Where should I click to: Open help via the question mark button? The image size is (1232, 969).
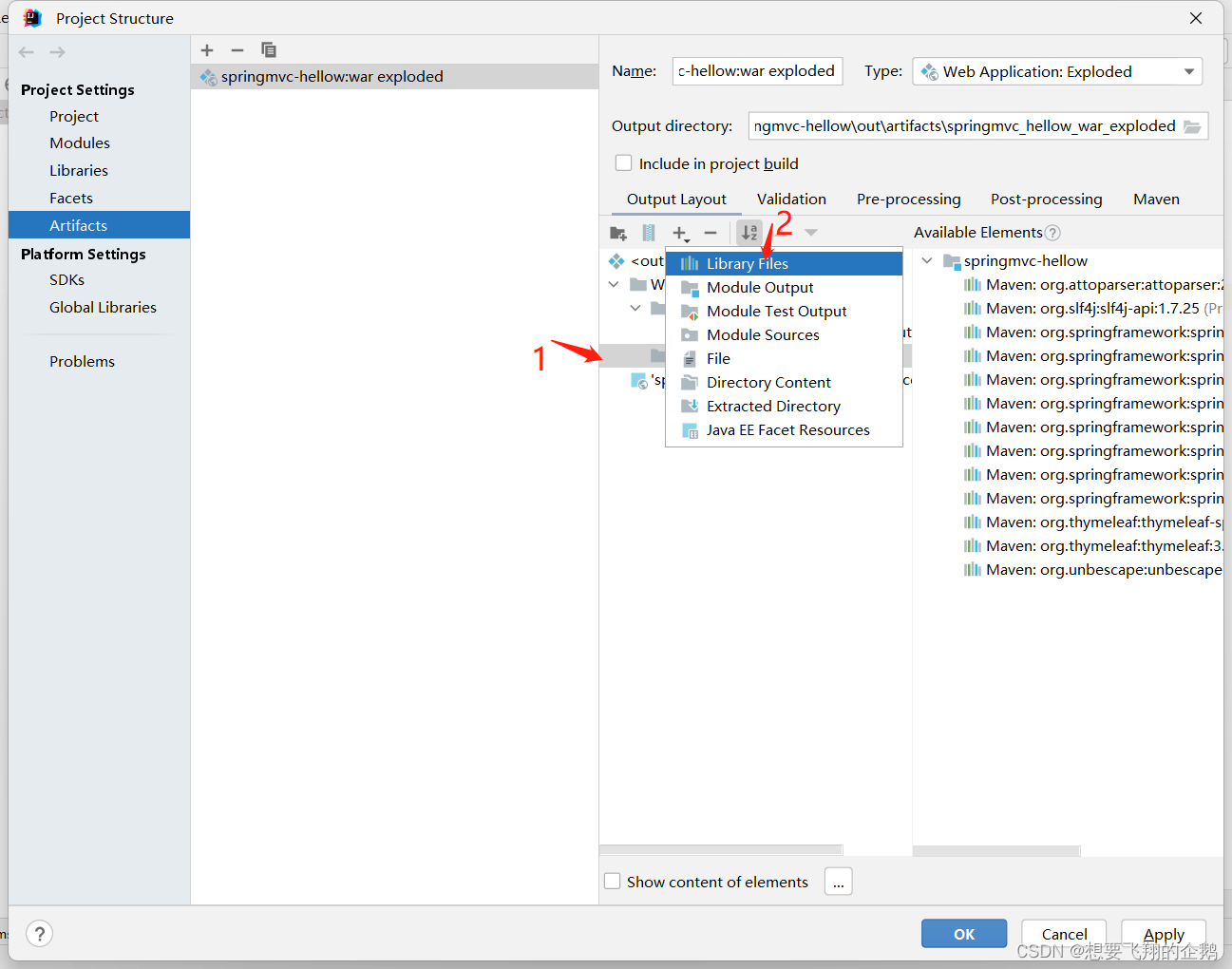click(x=40, y=934)
